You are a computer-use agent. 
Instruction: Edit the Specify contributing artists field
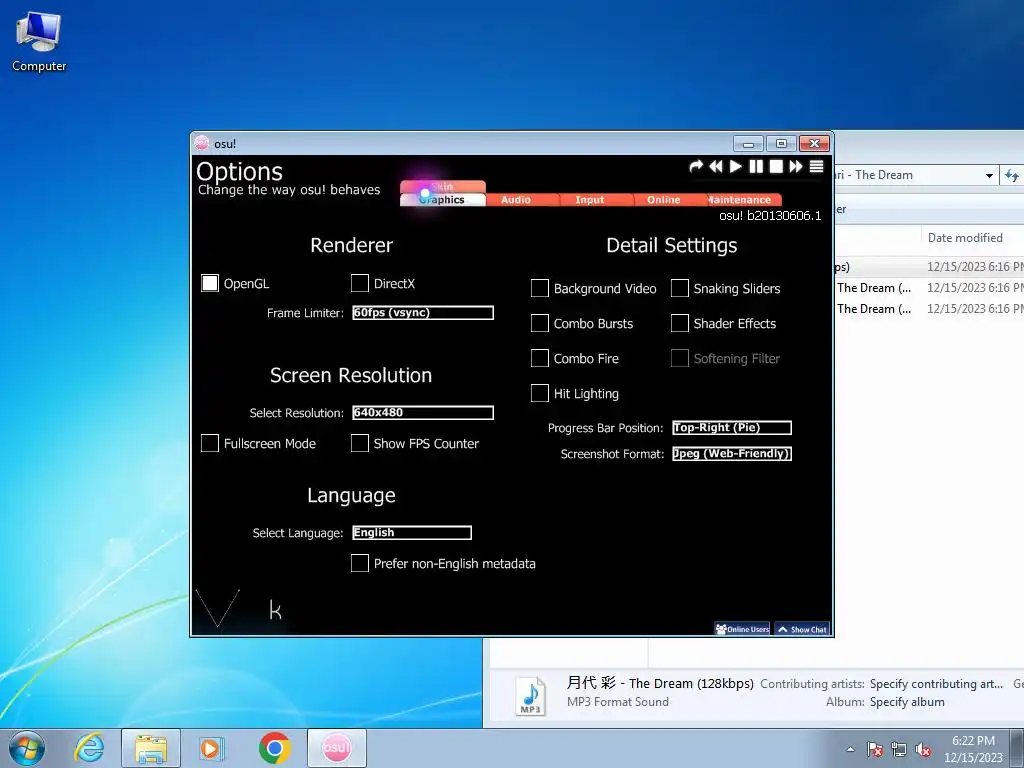pyautogui.click(x=936, y=684)
